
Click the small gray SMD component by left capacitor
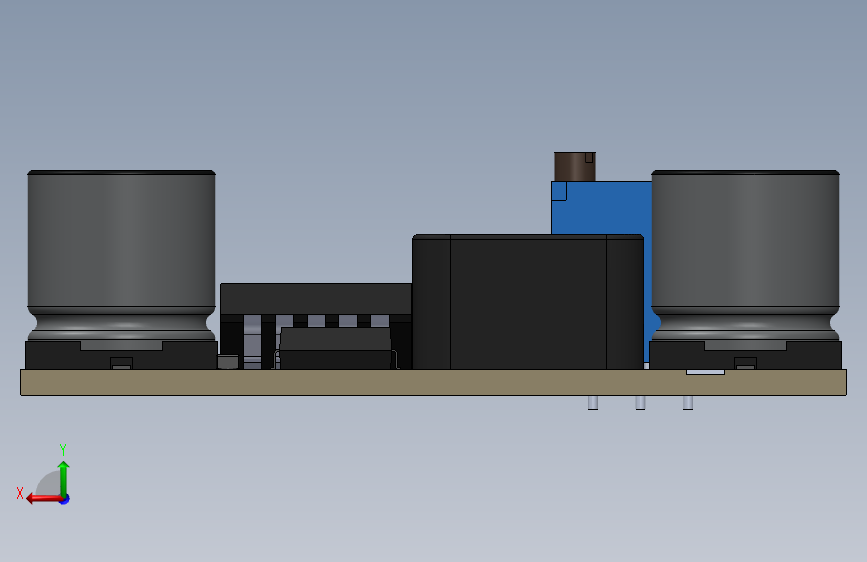coord(228,362)
